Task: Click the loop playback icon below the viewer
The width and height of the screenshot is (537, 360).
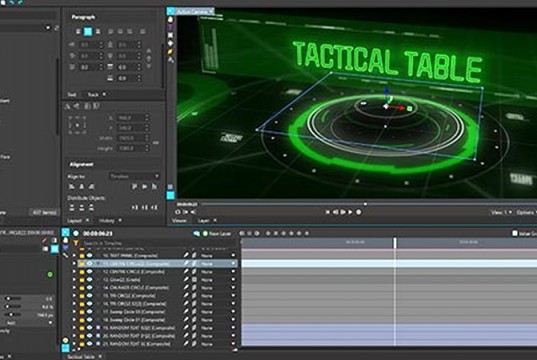Action: pyautogui.click(x=177, y=212)
